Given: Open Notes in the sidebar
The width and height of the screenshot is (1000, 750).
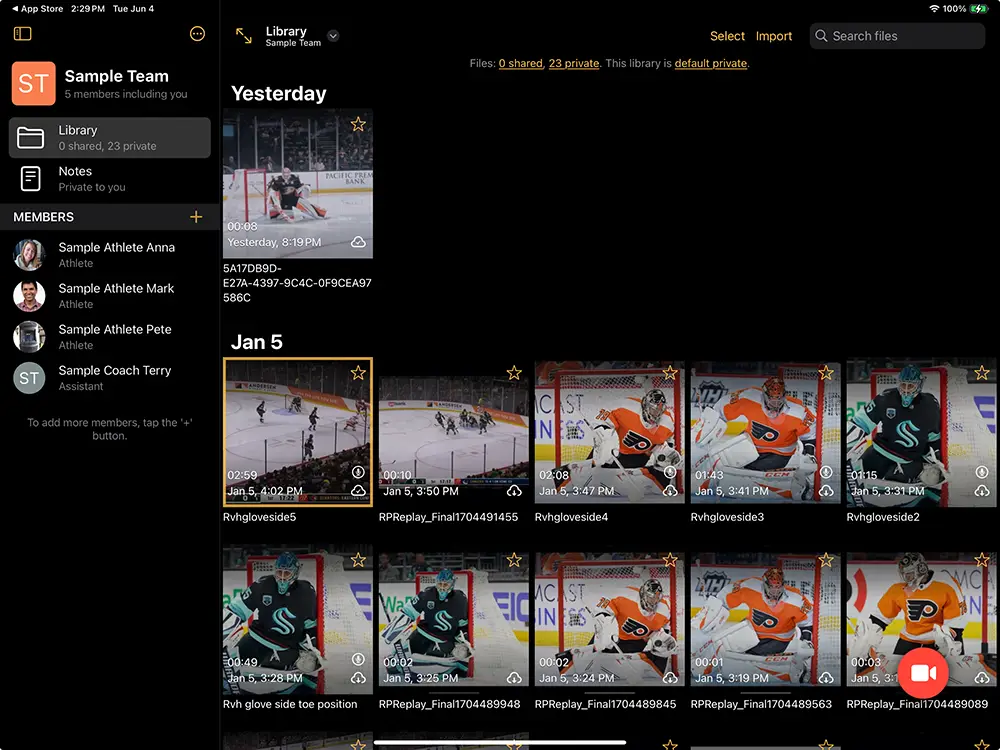Looking at the screenshot, I should pos(110,179).
